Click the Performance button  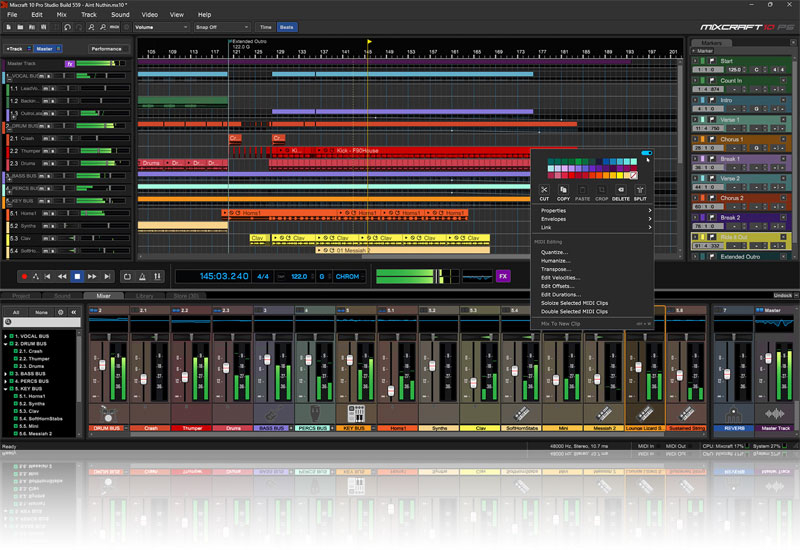(x=107, y=48)
